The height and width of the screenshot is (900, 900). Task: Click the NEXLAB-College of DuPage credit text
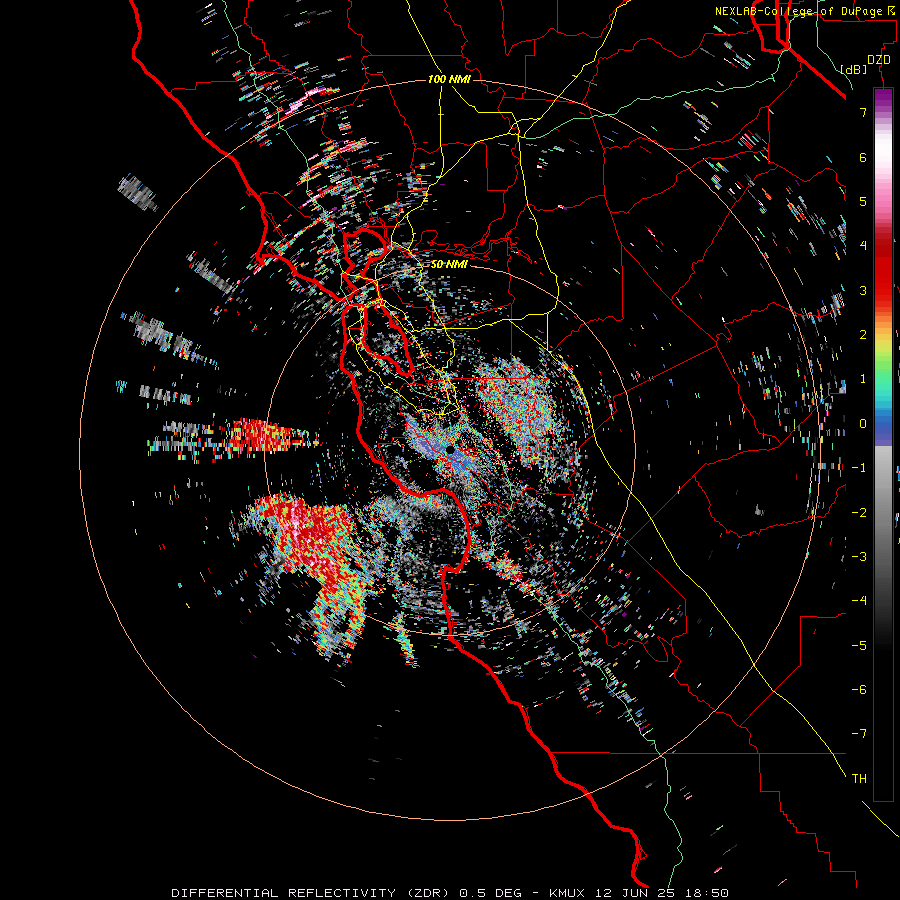click(807, 11)
